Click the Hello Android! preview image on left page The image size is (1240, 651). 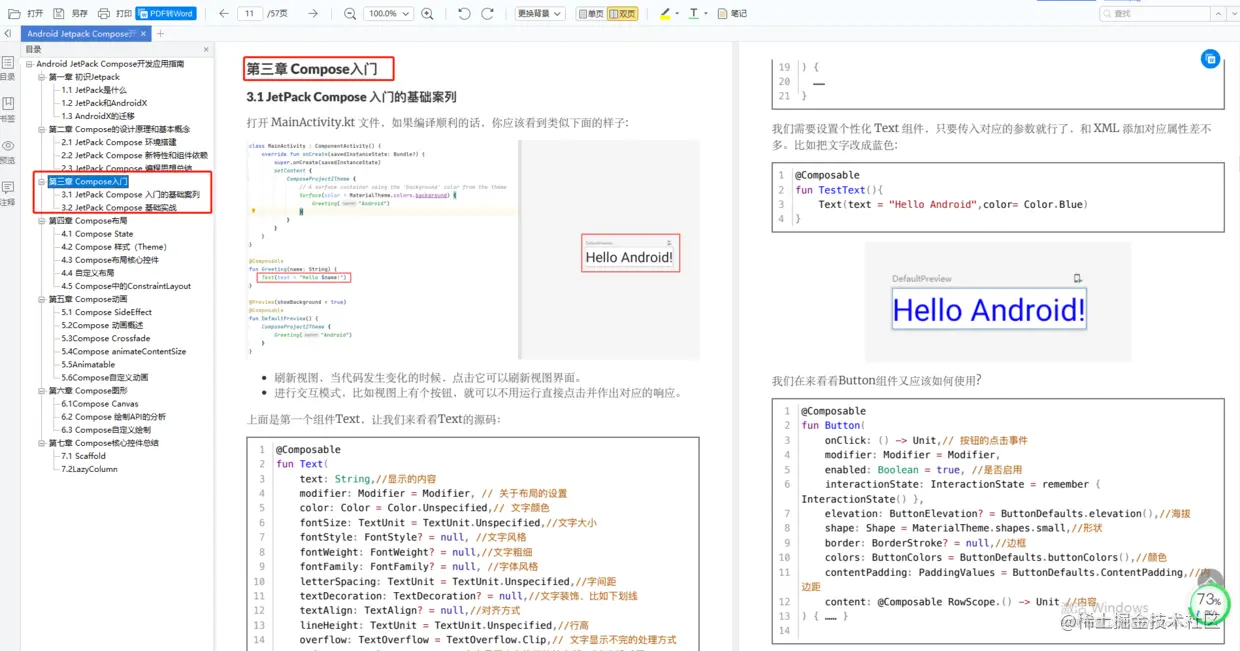point(630,254)
